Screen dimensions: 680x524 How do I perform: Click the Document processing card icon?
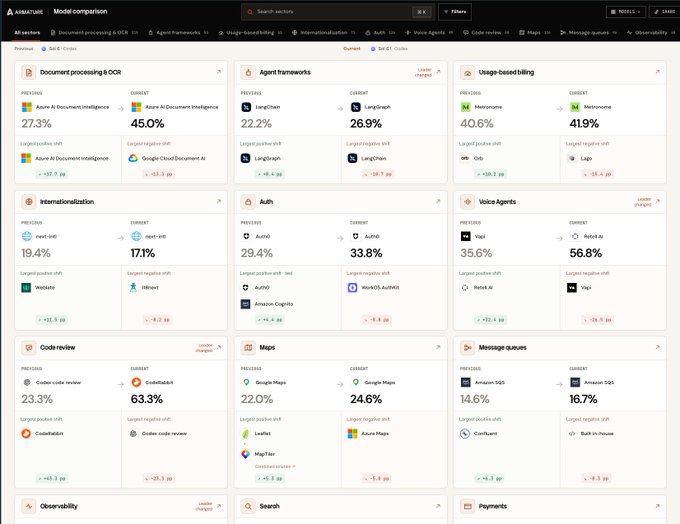click(29, 72)
